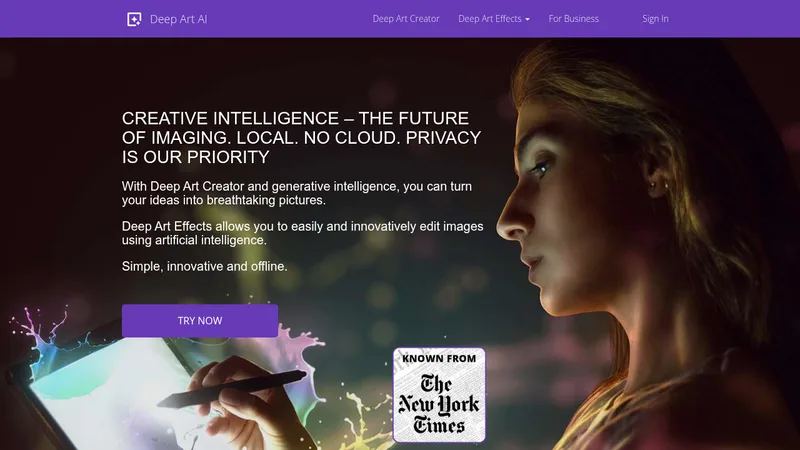Image resolution: width=800 pixels, height=450 pixels.
Task: Click the Deep Art AI sparkle logo icon
Action: pos(134,19)
